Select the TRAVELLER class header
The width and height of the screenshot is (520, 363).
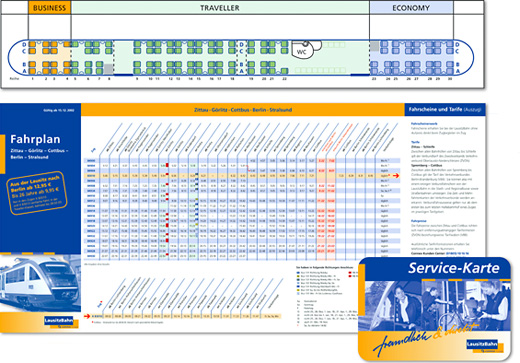click(220, 8)
